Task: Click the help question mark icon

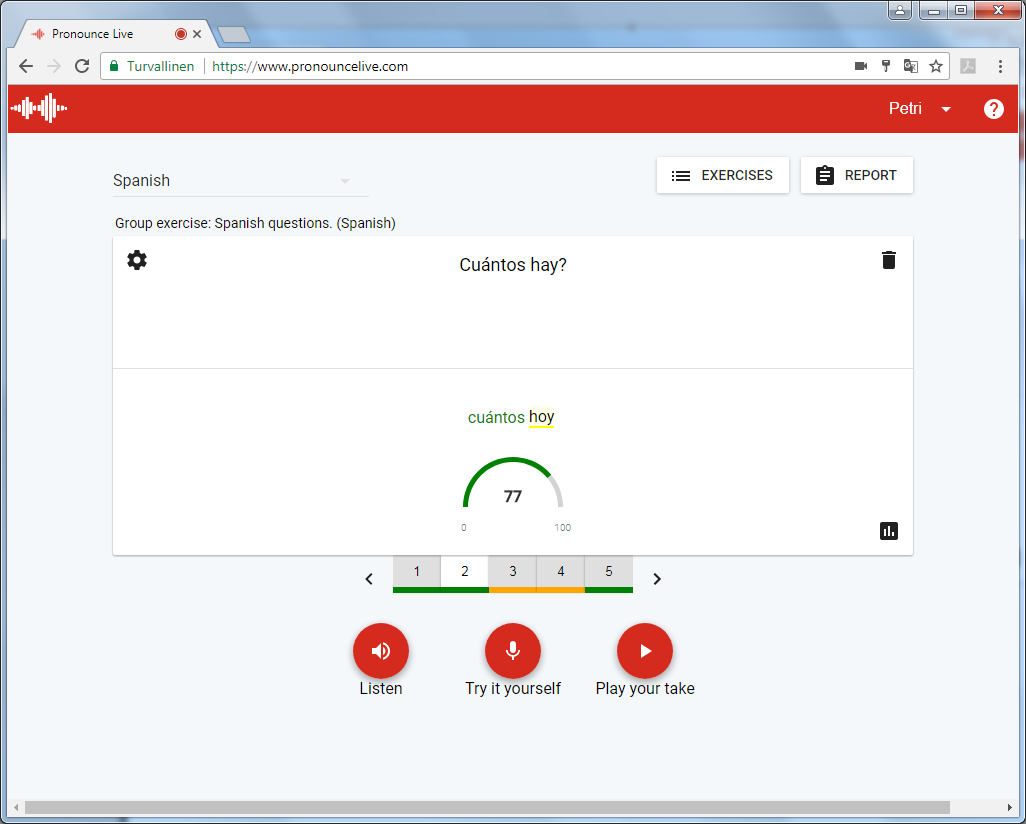Action: click(x=993, y=109)
